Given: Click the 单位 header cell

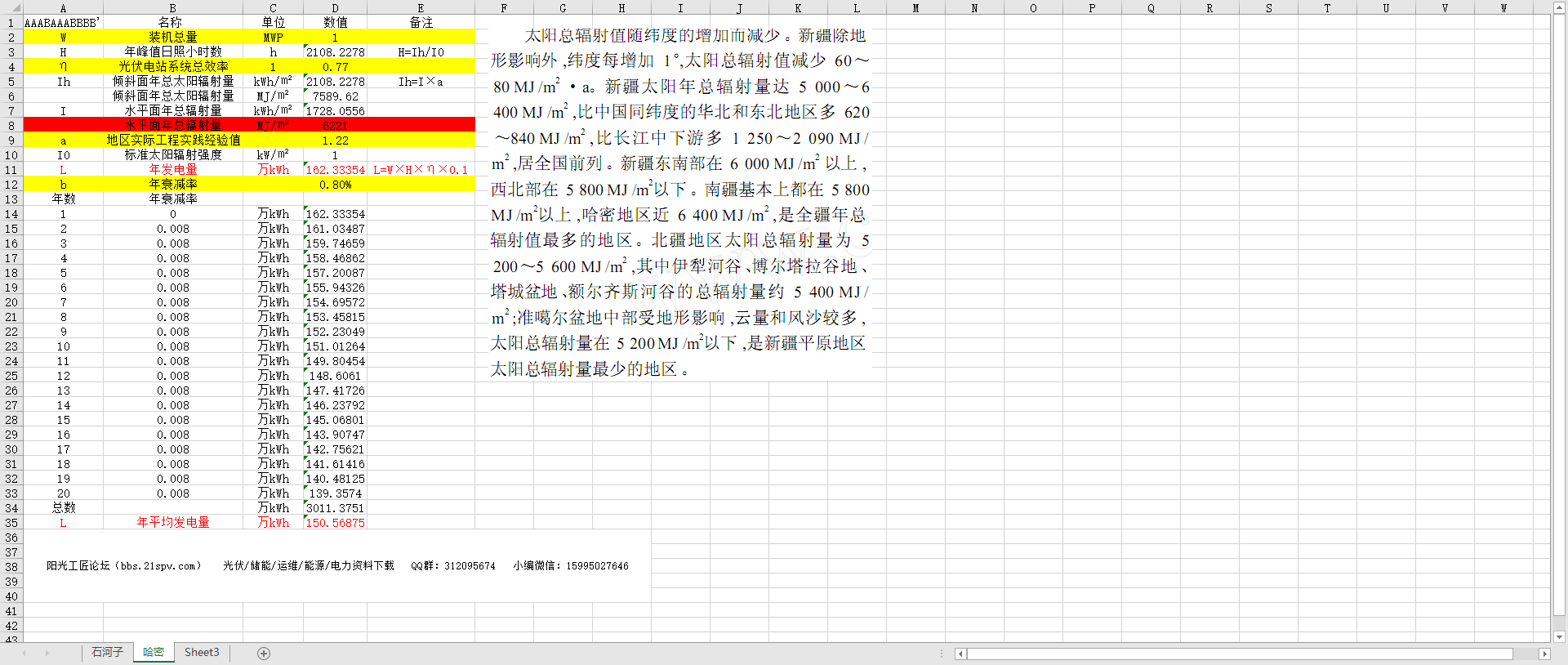Looking at the screenshot, I should 273,23.
